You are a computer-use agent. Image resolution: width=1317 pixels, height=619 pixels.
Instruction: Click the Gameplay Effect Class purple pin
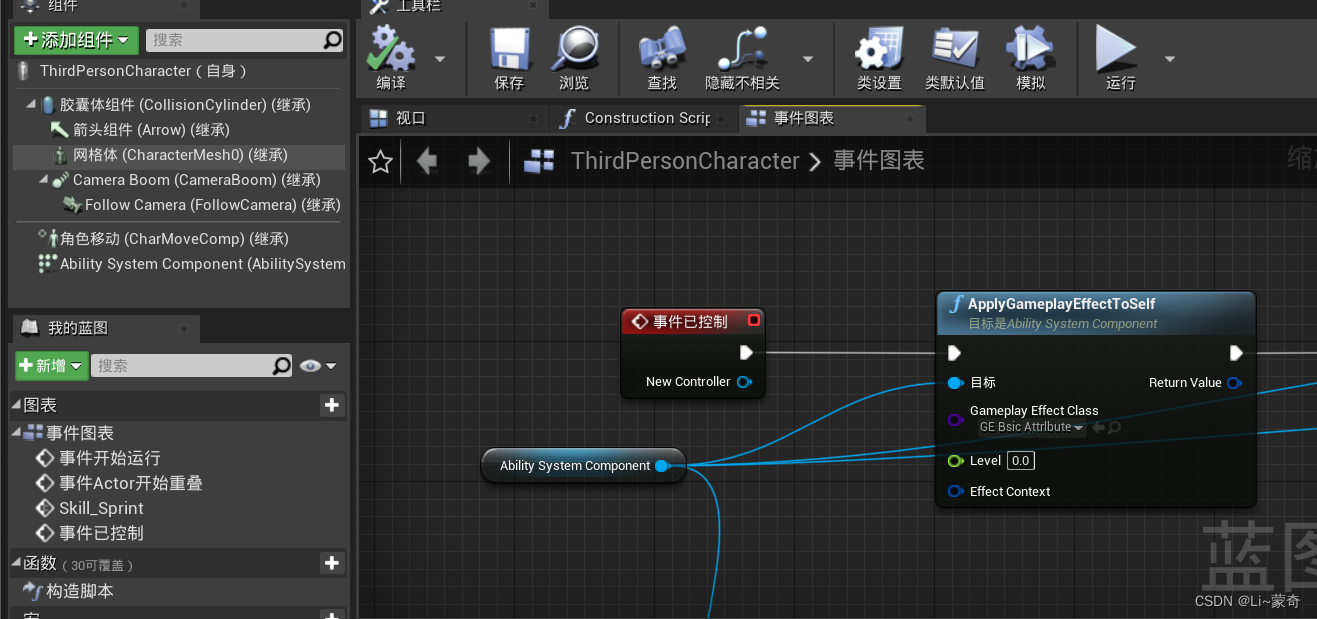[x=954, y=419]
